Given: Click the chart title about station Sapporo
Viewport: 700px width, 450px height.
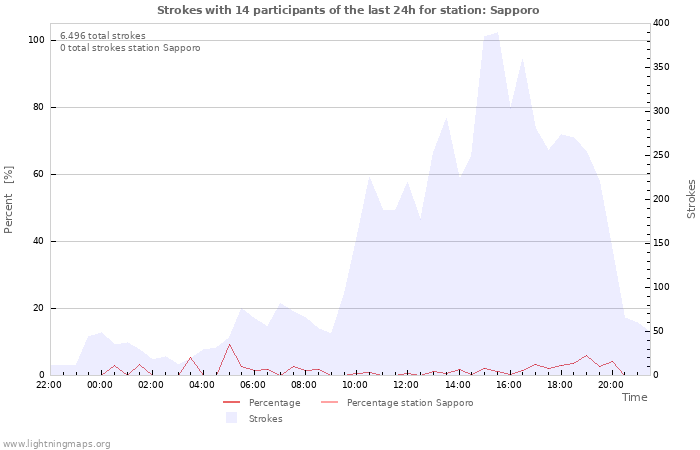Looking at the screenshot, I should (348, 10).
